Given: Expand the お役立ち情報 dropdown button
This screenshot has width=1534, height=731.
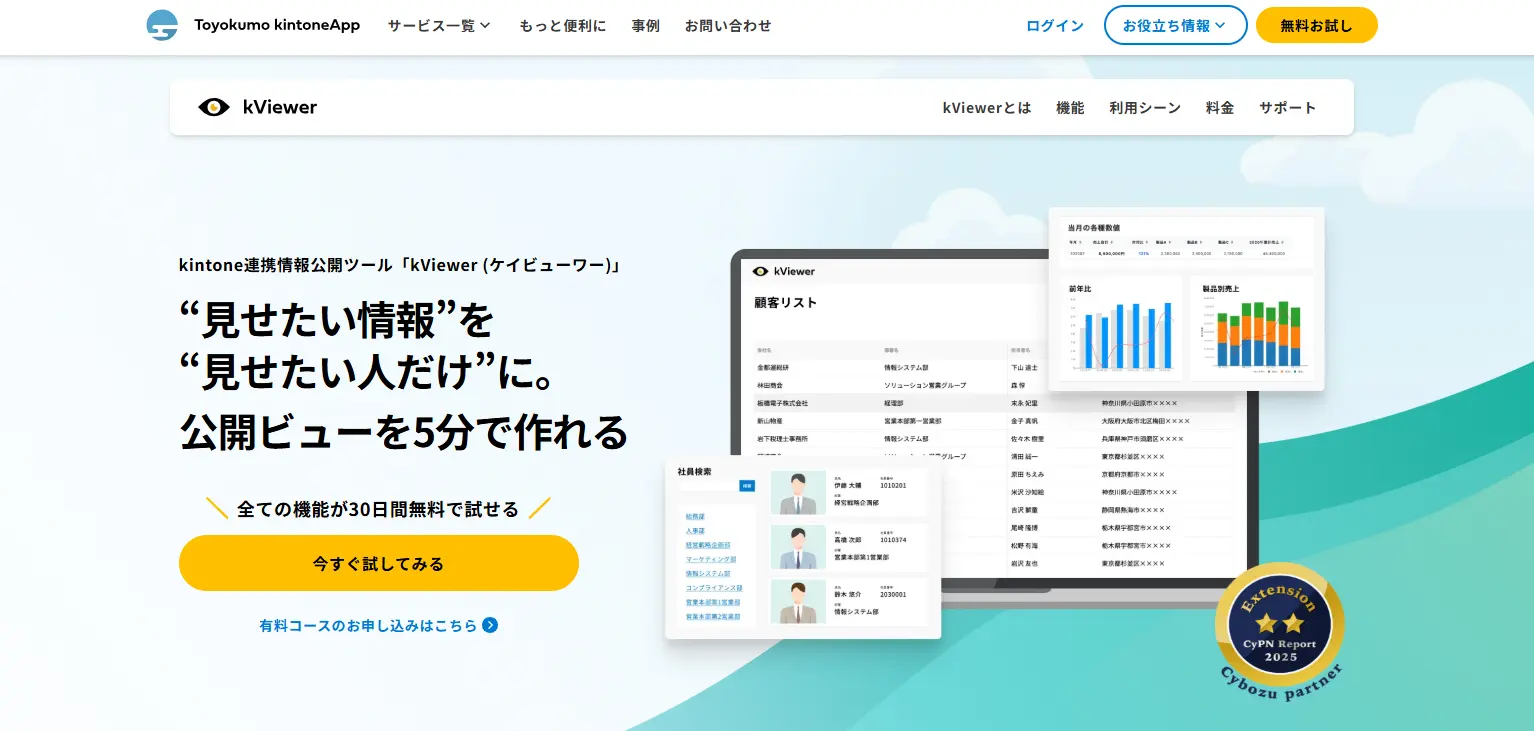Looking at the screenshot, I should 1175,25.
